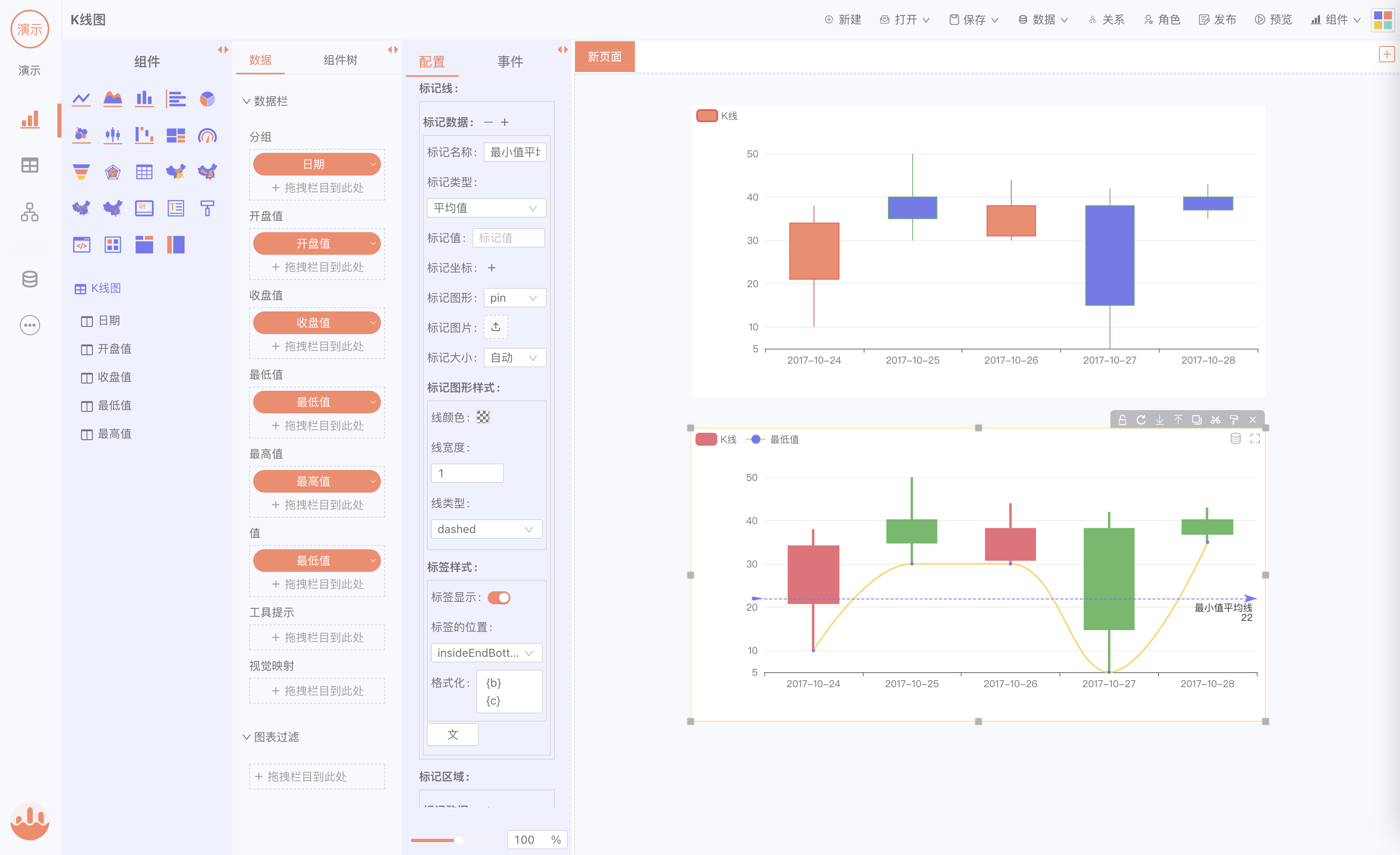Open the hierarchy structure section in left sidebar
Screen dimensions: 1400x855
click(30, 212)
